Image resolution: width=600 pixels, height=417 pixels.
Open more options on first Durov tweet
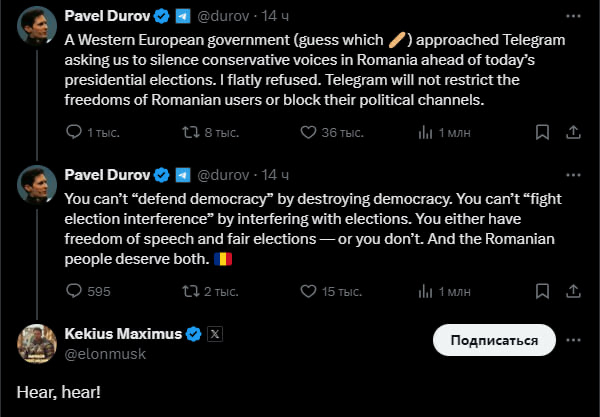pyautogui.click(x=573, y=16)
